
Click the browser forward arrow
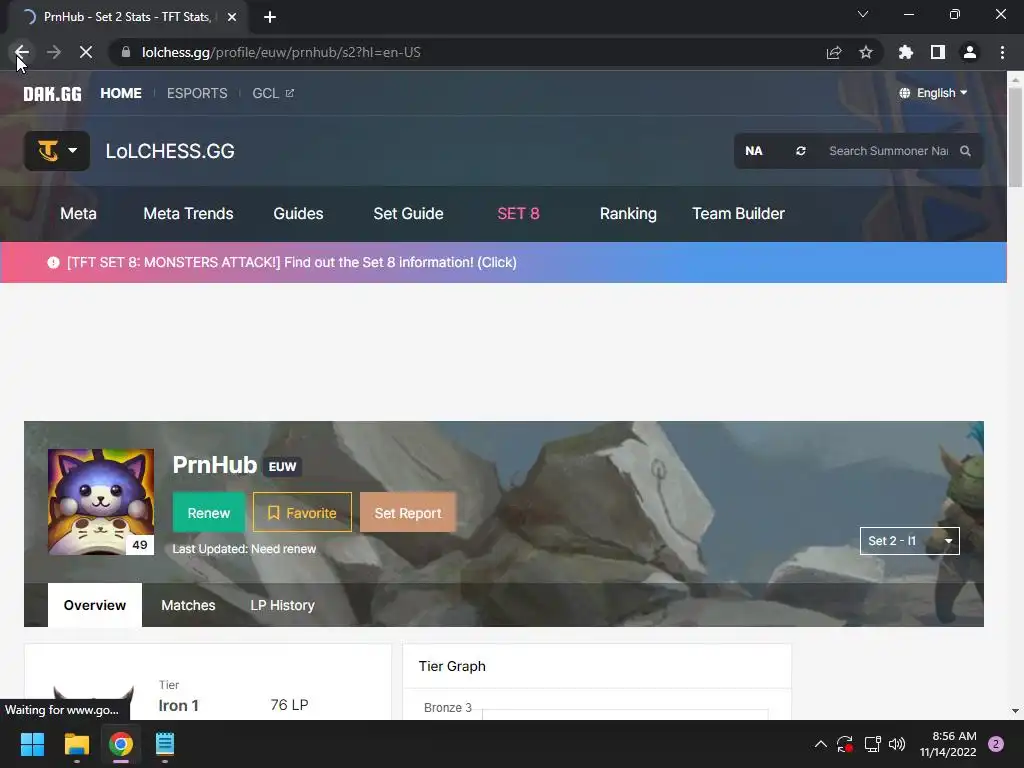coord(54,52)
